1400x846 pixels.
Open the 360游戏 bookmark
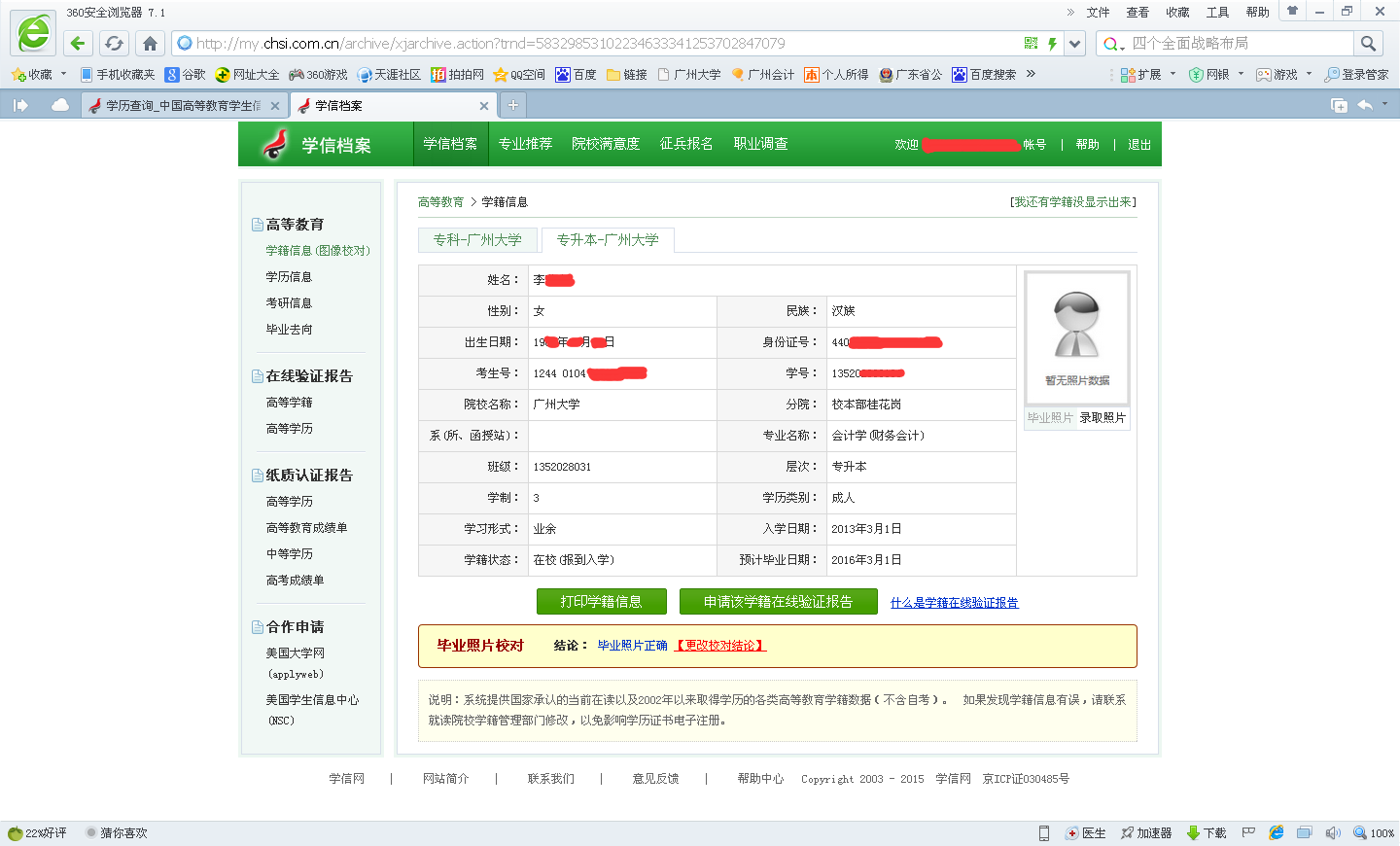(x=318, y=74)
